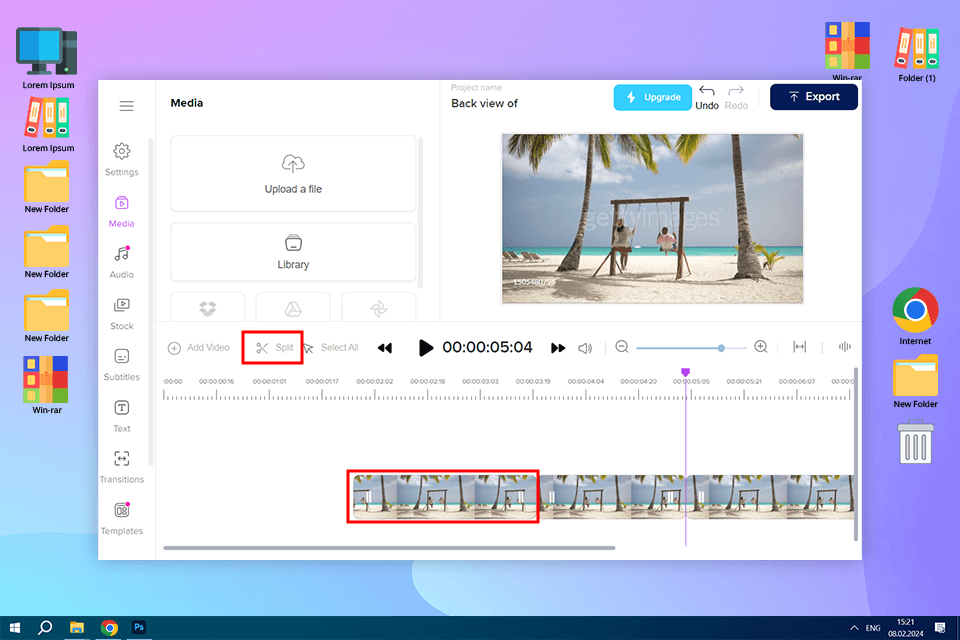Zoom out the timeline

coord(622,347)
